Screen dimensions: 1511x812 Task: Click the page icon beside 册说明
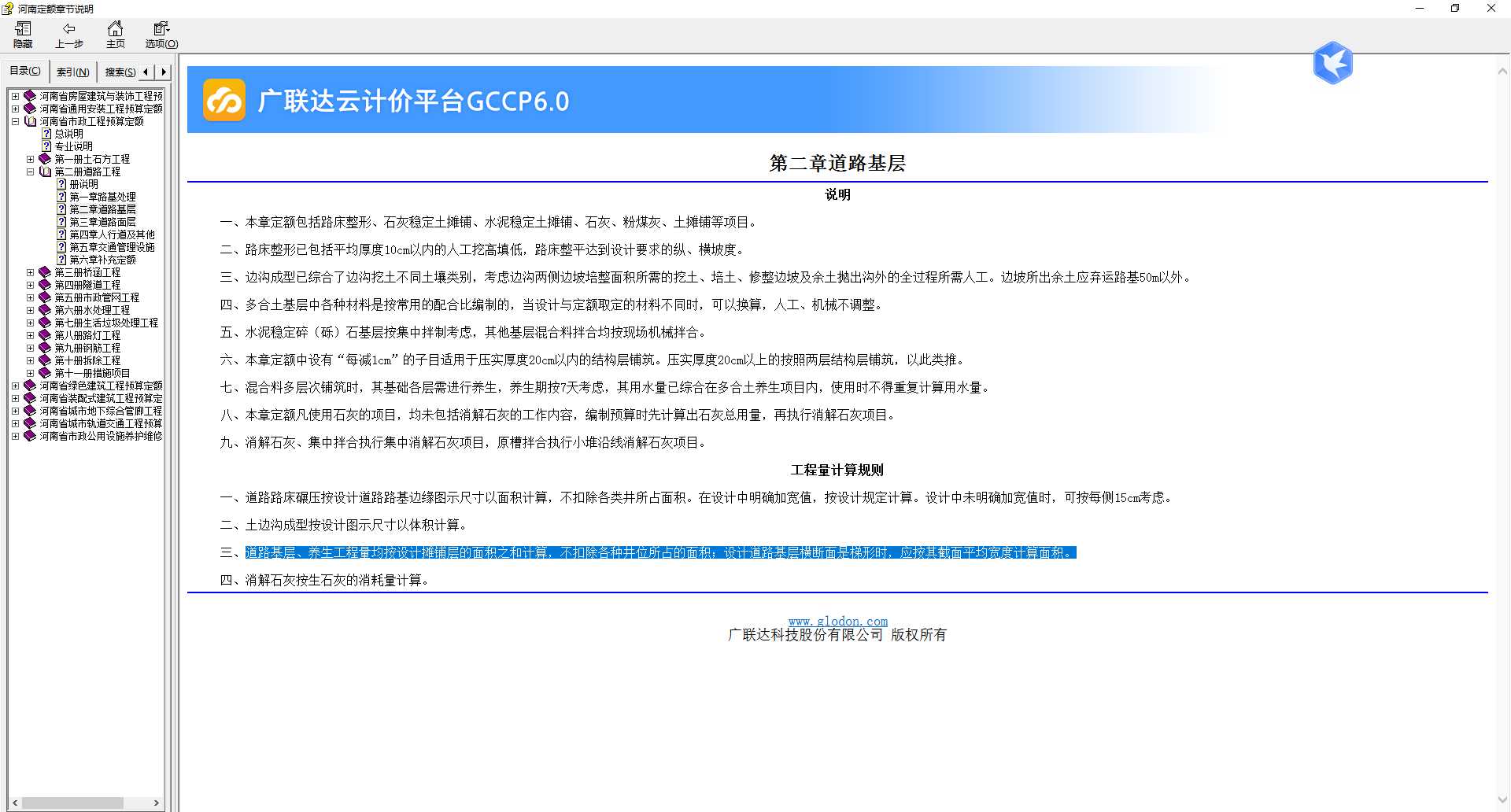[x=61, y=184]
